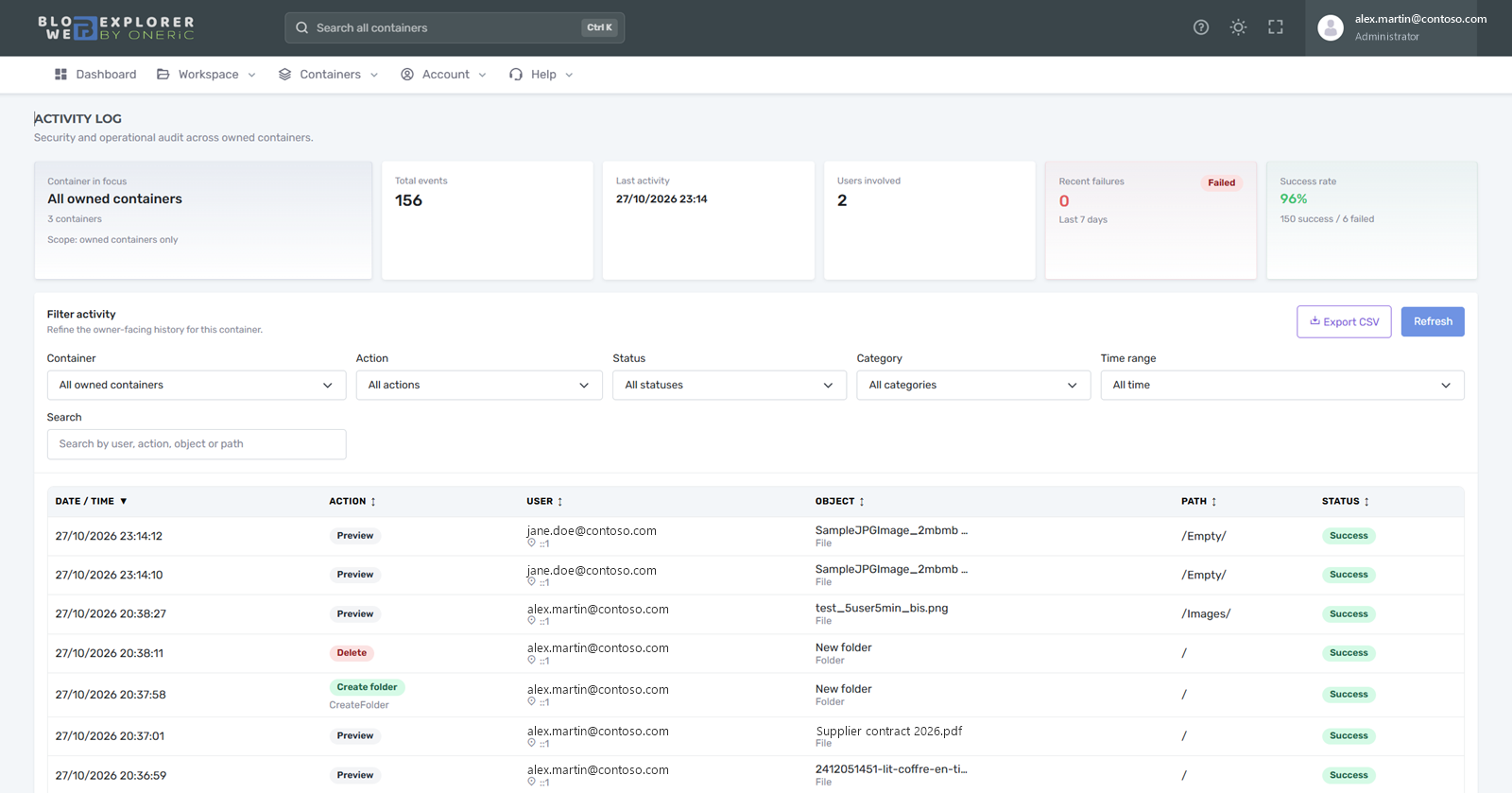The width and height of the screenshot is (1512, 793).
Task: Expand the Action filter dropdown
Action: [x=479, y=385]
